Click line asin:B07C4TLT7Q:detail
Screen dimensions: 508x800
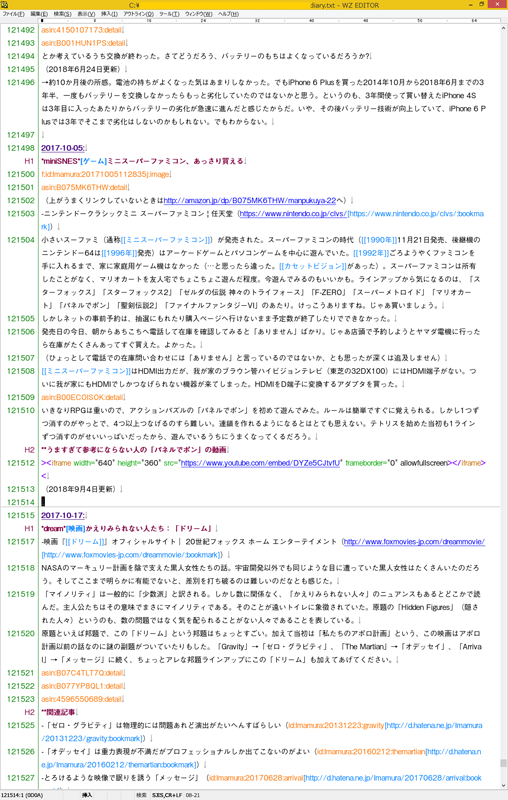(83, 673)
